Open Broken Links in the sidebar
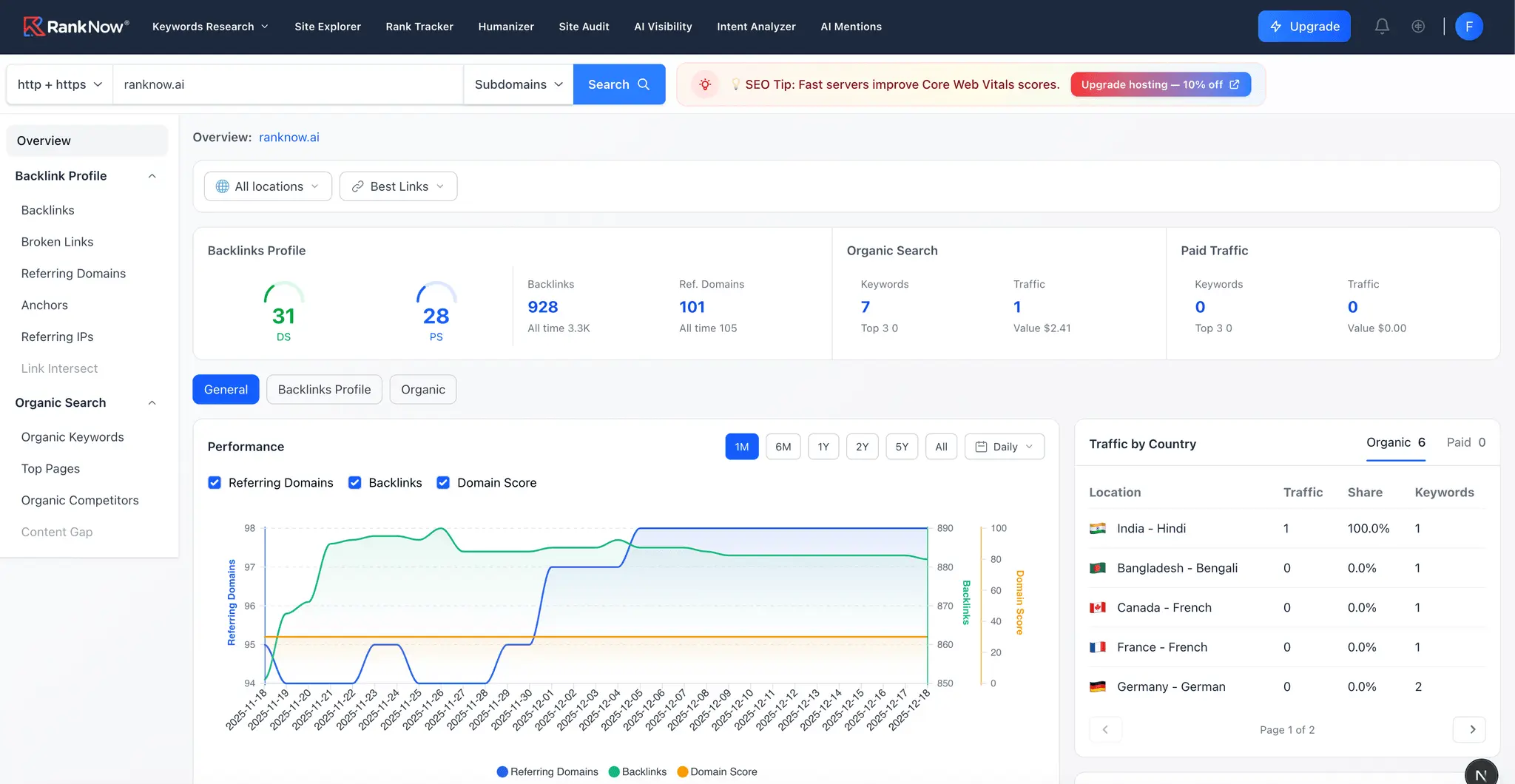The image size is (1515, 784). click(58, 242)
